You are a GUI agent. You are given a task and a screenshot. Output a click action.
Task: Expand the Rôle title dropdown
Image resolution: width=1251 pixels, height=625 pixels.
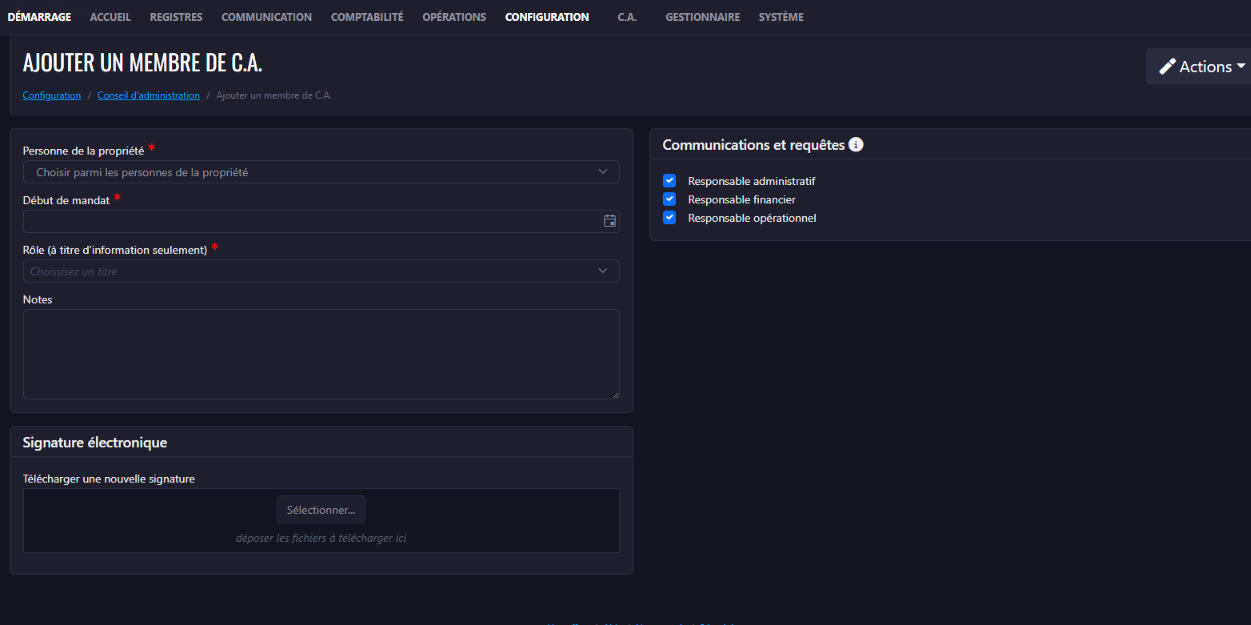pyautogui.click(x=321, y=271)
